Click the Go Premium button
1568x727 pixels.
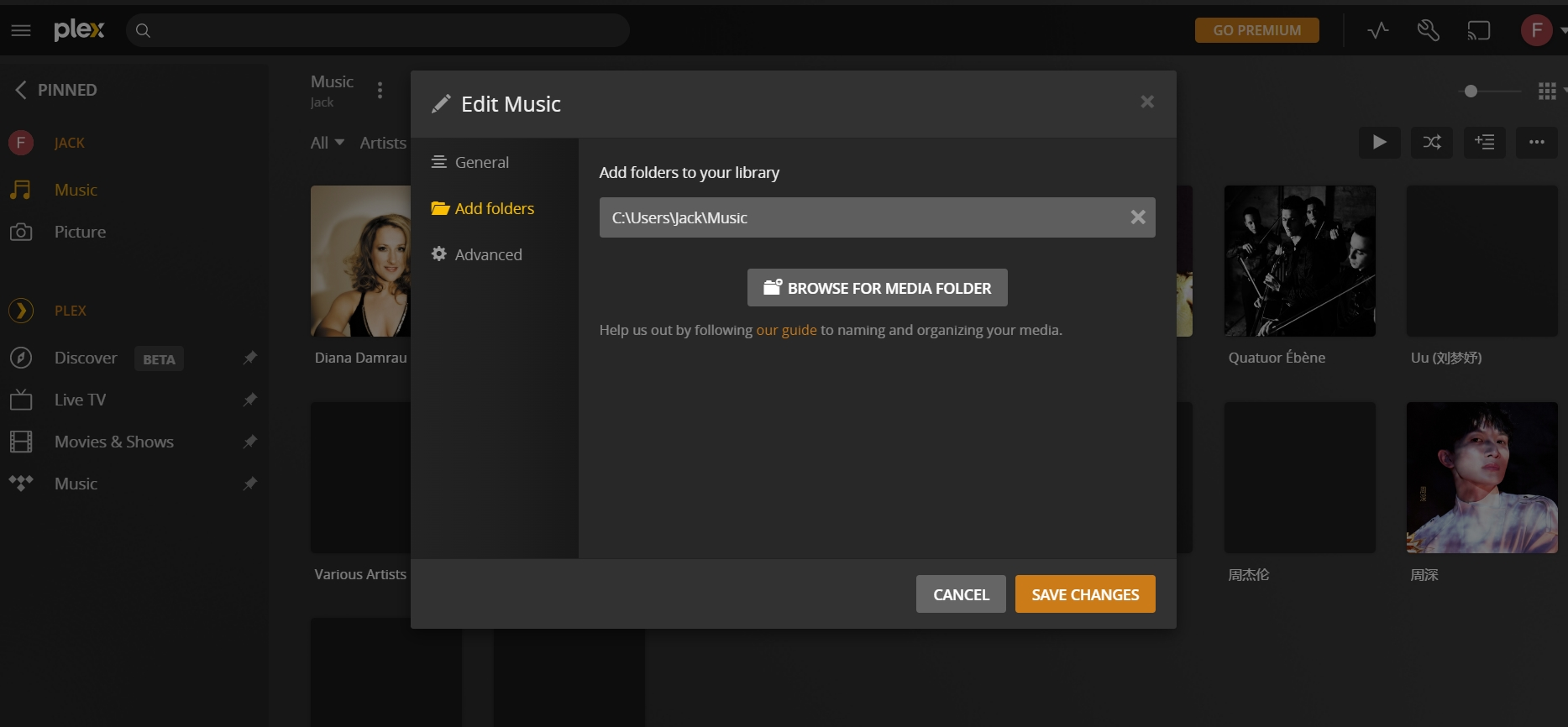pyautogui.click(x=1256, y=30)
